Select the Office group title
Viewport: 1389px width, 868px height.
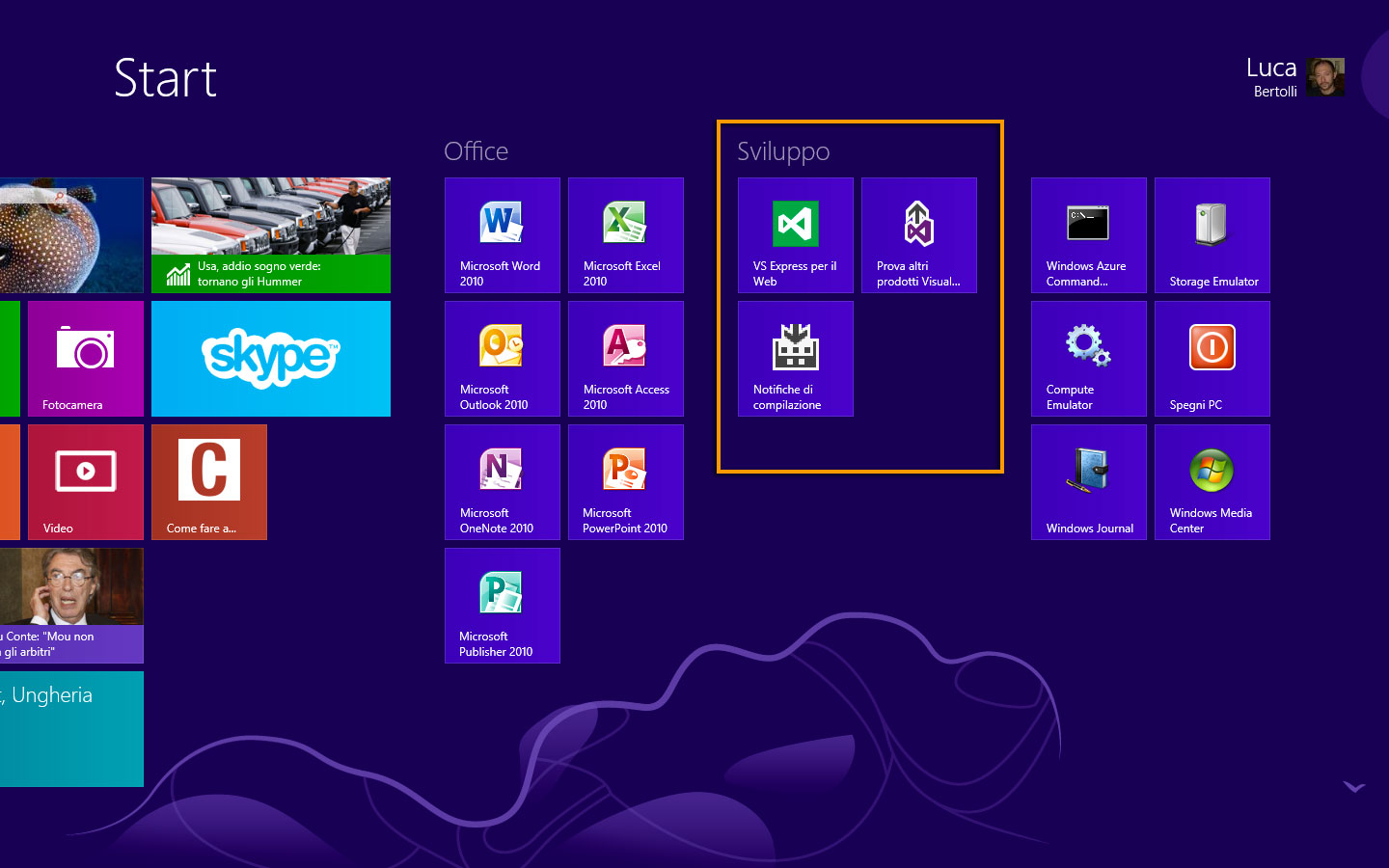(x=476, y=151)
